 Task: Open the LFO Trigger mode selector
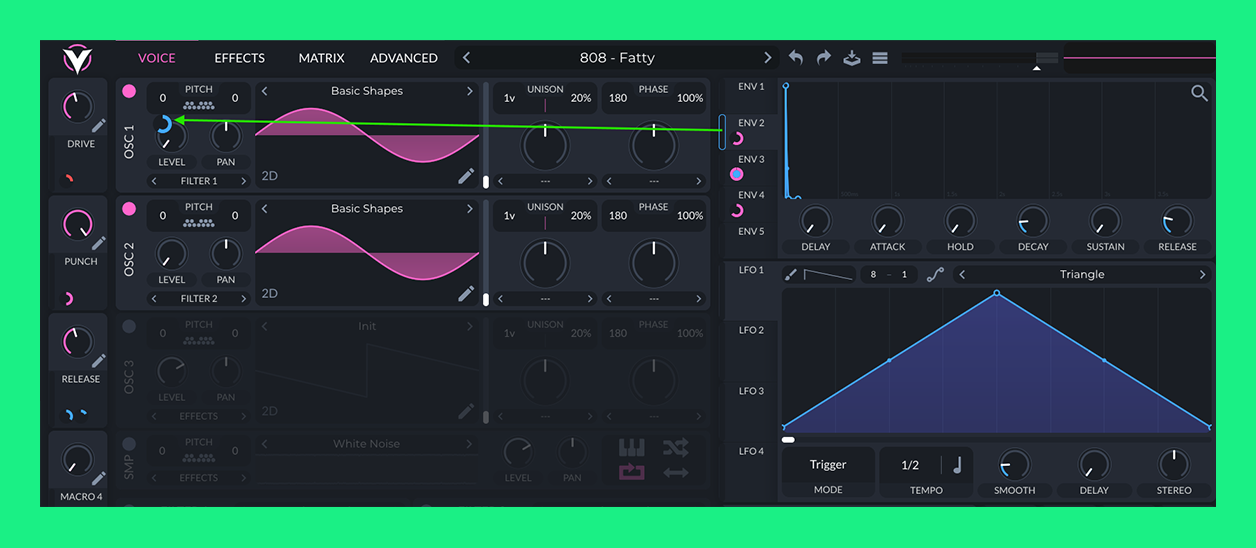pos(828,465)
